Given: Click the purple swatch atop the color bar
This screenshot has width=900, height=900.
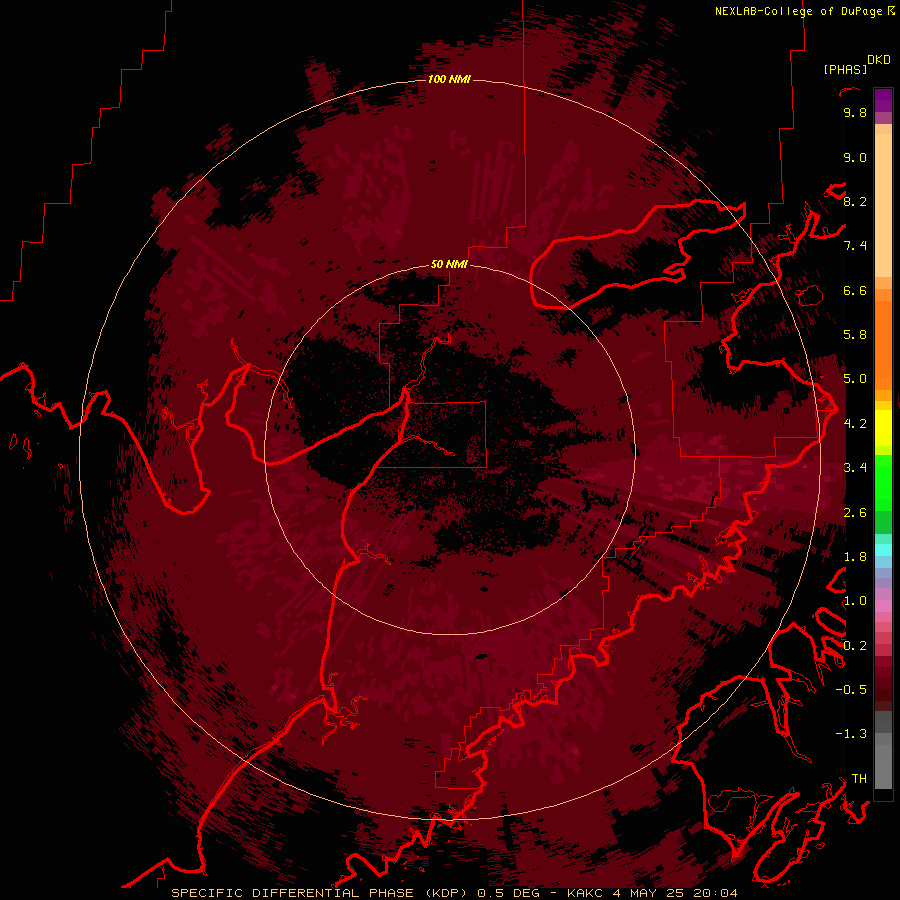Looking at the screenshot, I should click(883, 100).
